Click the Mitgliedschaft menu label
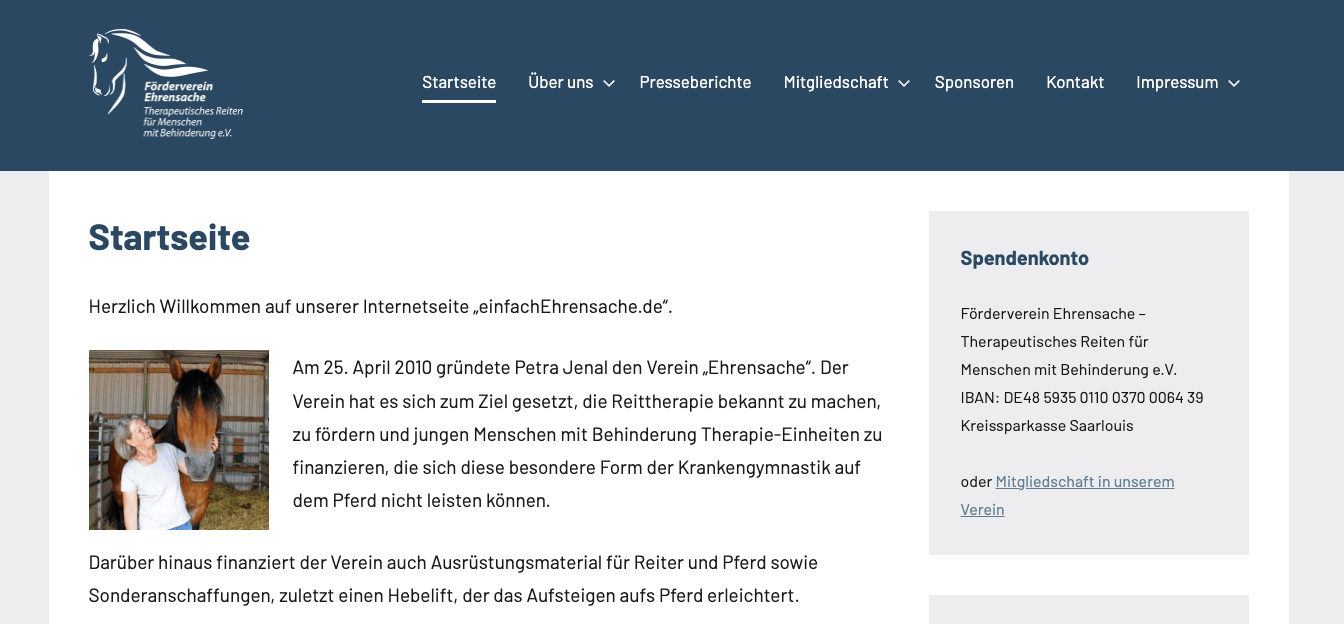Screen dimensions: 1344x624 [x=836, y=82]
